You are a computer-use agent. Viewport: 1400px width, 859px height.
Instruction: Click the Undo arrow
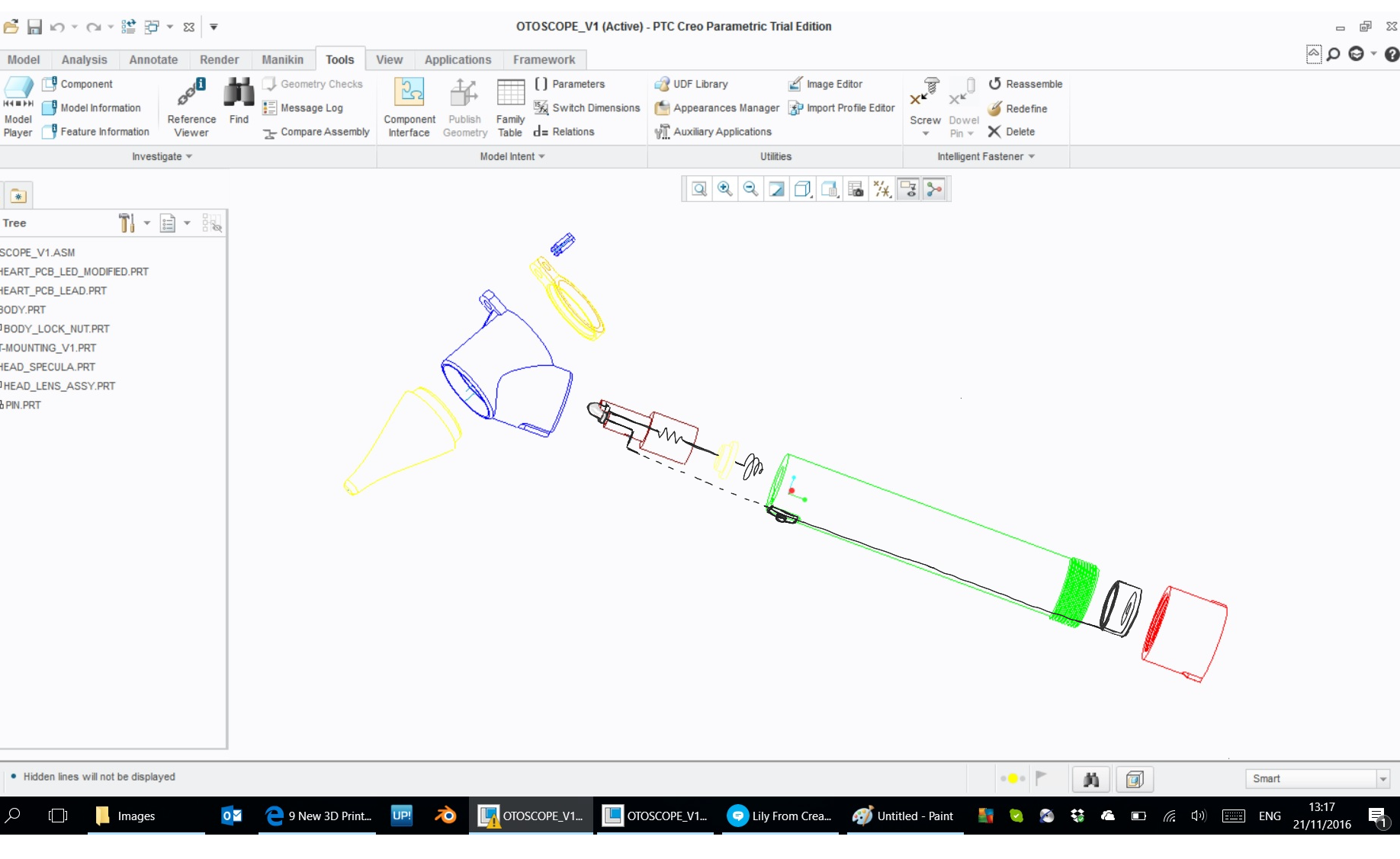57,27
